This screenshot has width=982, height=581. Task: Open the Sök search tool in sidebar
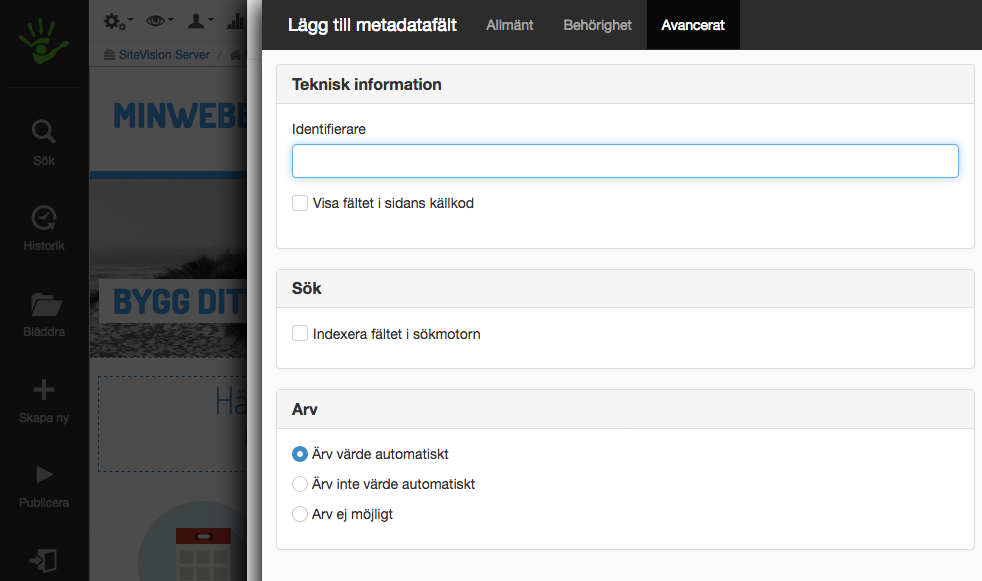[x=44, y=143]
